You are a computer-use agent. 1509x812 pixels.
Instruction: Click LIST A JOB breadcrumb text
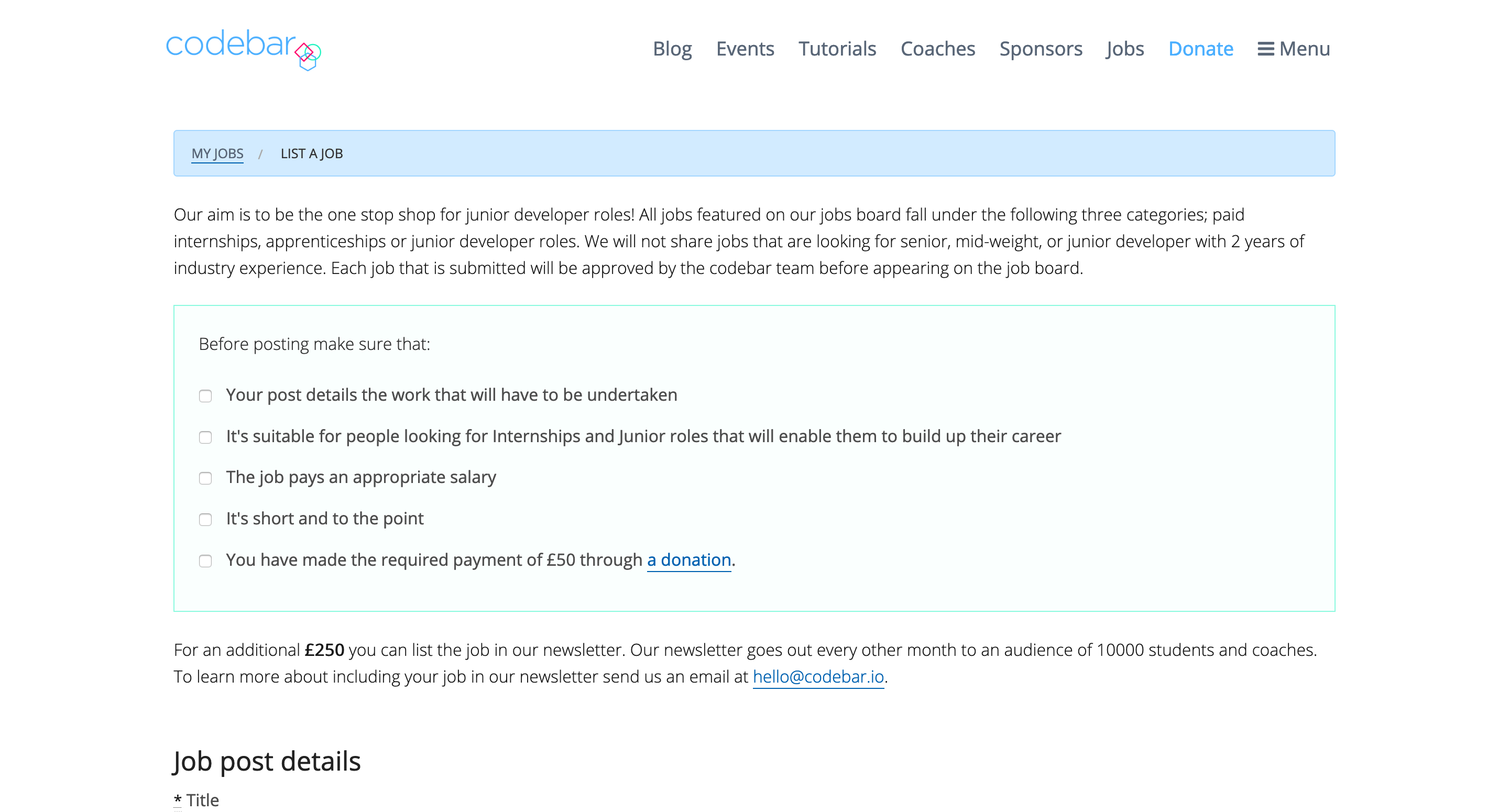coord(311,153)
